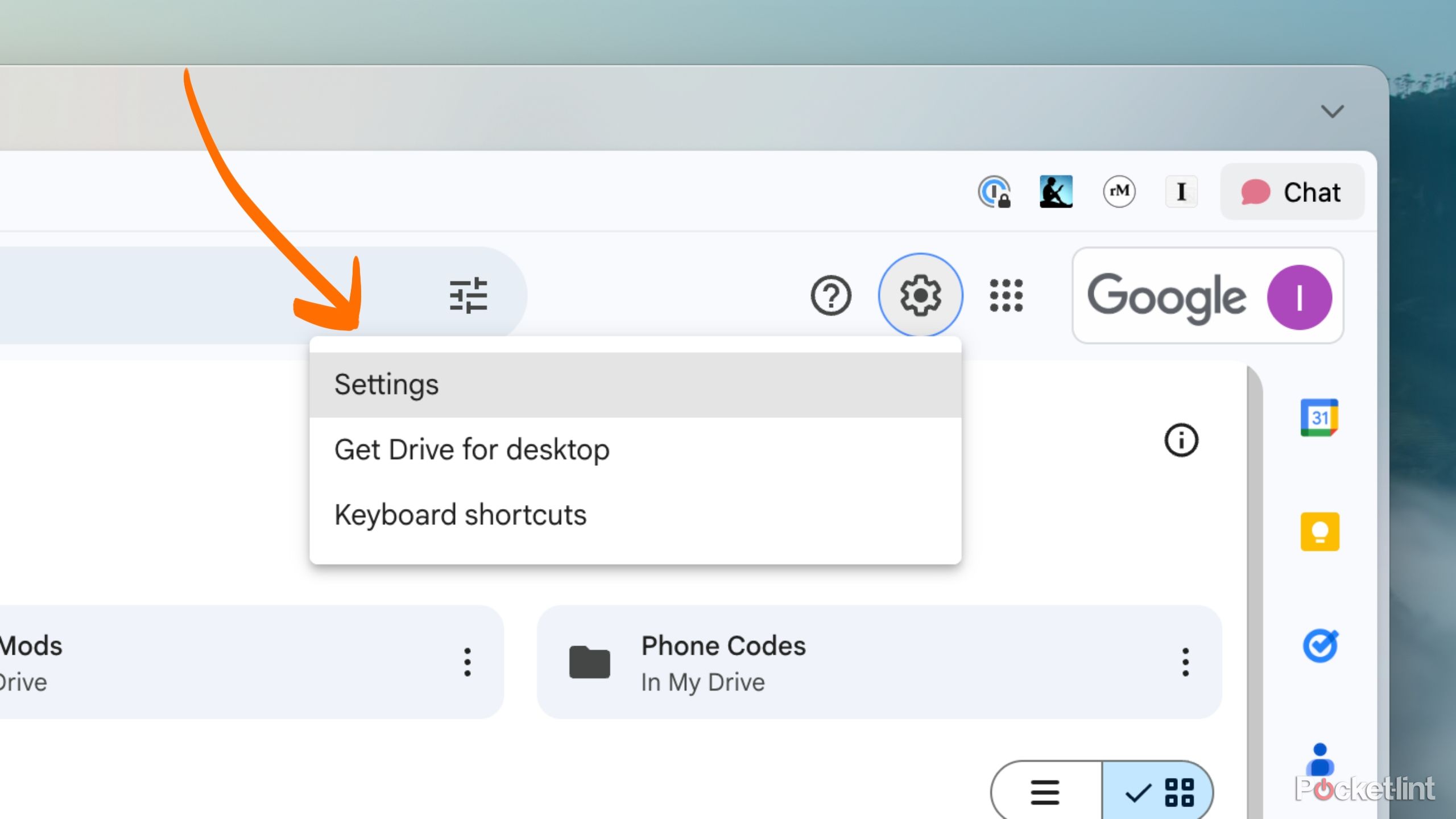Viewport: 1456px width, 819px height.
Task: Open Google Tasks in the side panel
Action: (1319, 646)
